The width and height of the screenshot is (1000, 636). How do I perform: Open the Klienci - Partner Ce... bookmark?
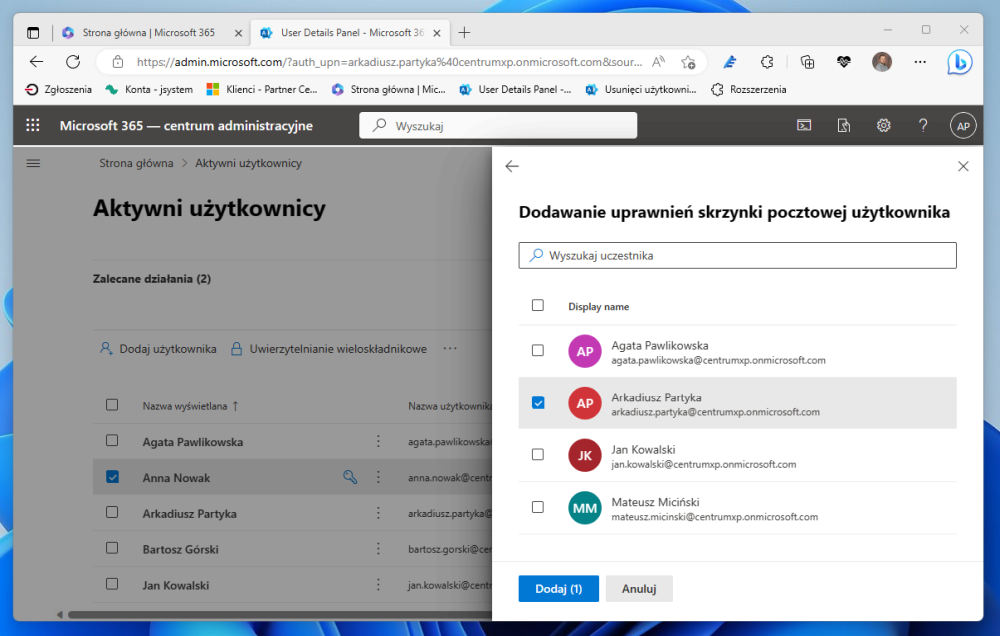click(x=261, y=89)
